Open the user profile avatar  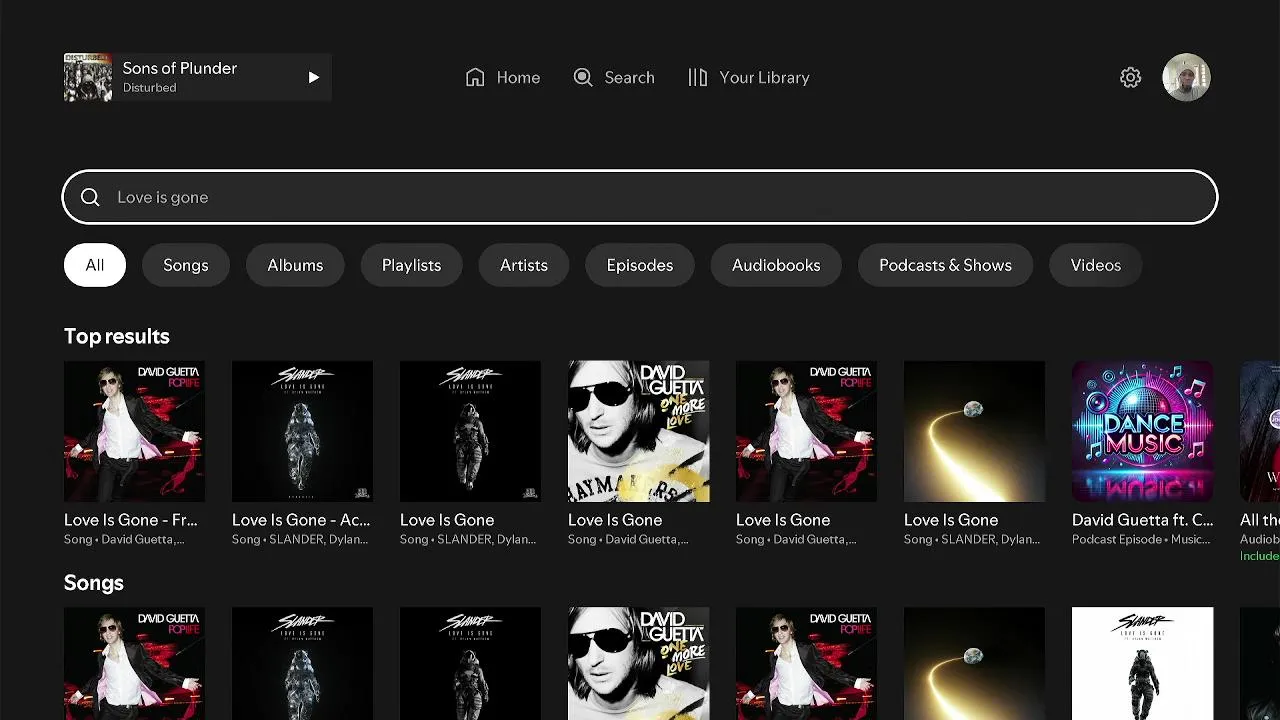tap(1186, 77)
